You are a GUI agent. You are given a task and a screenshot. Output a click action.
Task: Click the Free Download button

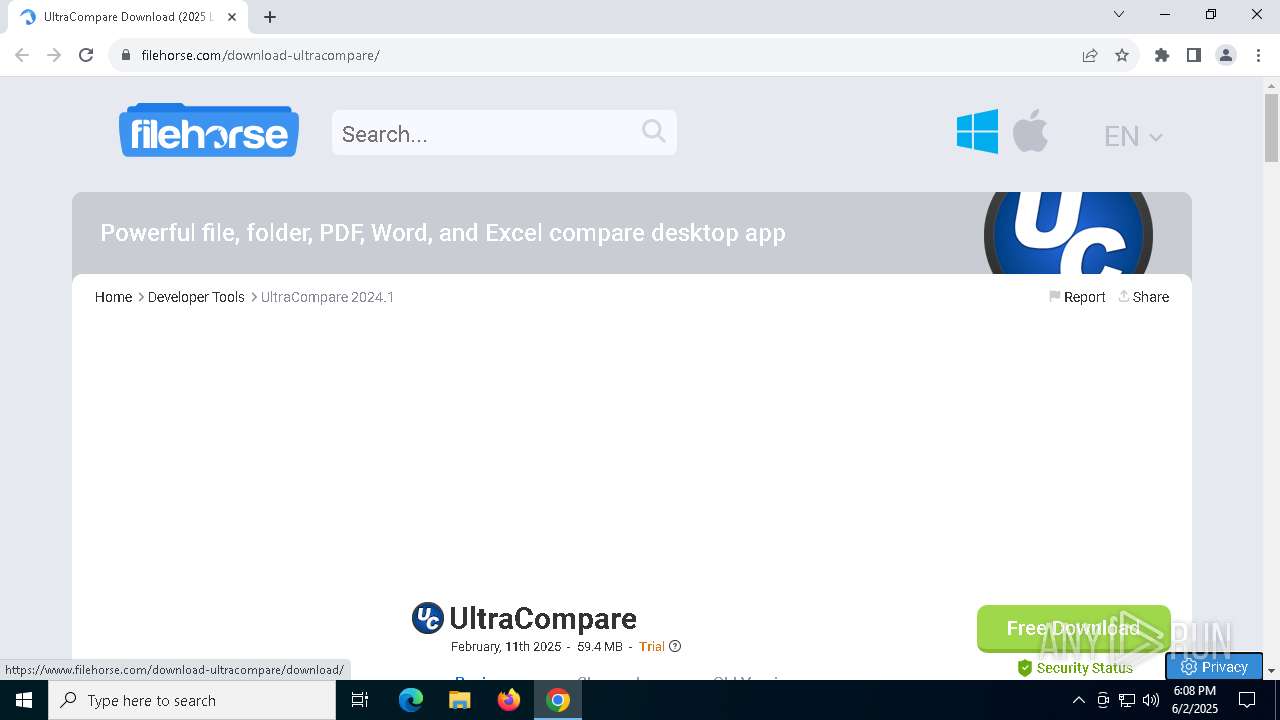point(1073,628)
